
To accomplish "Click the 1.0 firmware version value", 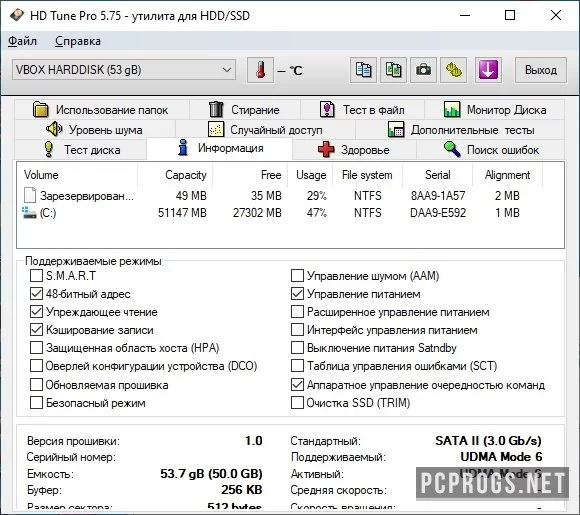I will (x=254, y=441).
